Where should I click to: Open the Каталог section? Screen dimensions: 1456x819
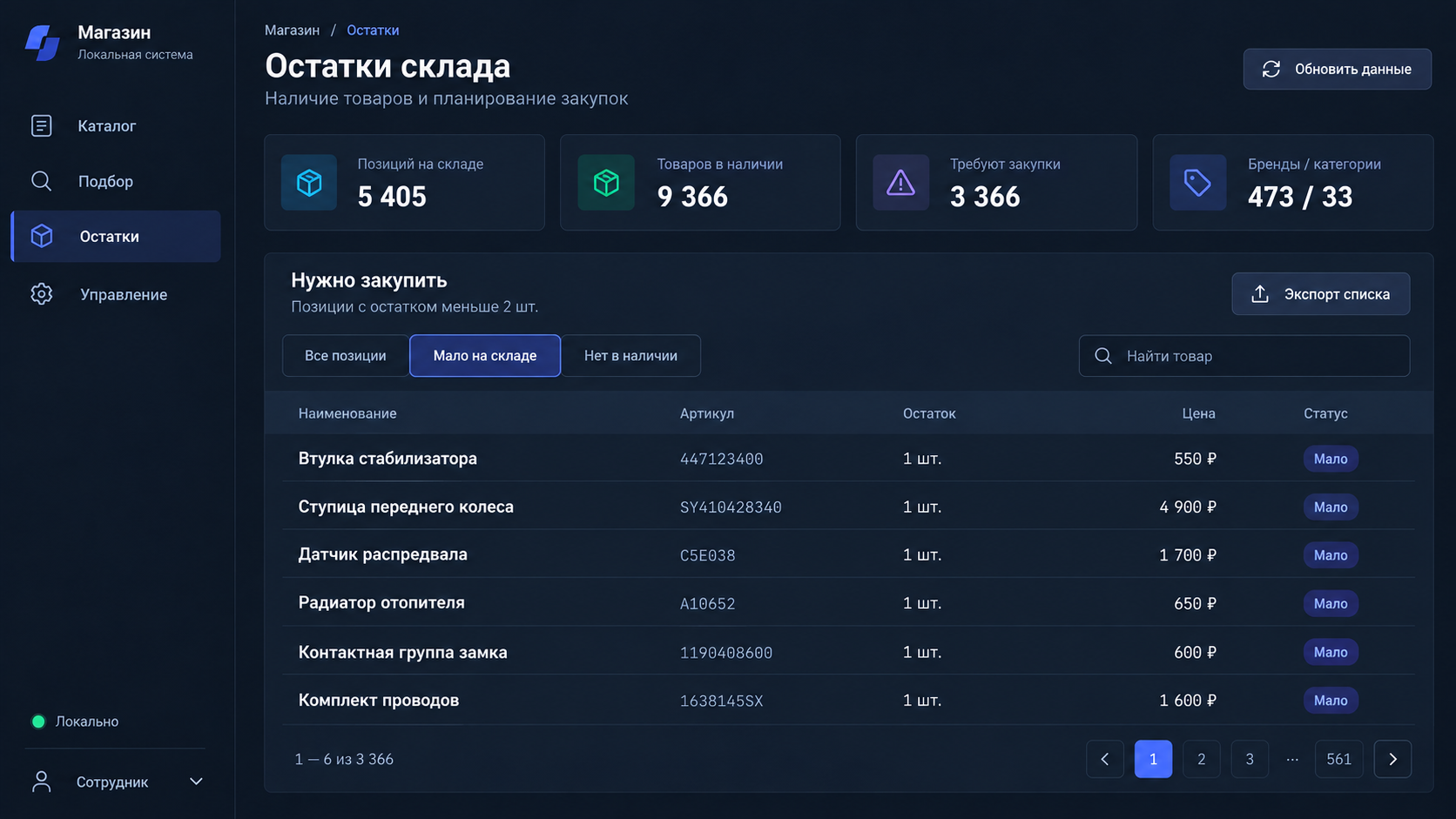115,125
